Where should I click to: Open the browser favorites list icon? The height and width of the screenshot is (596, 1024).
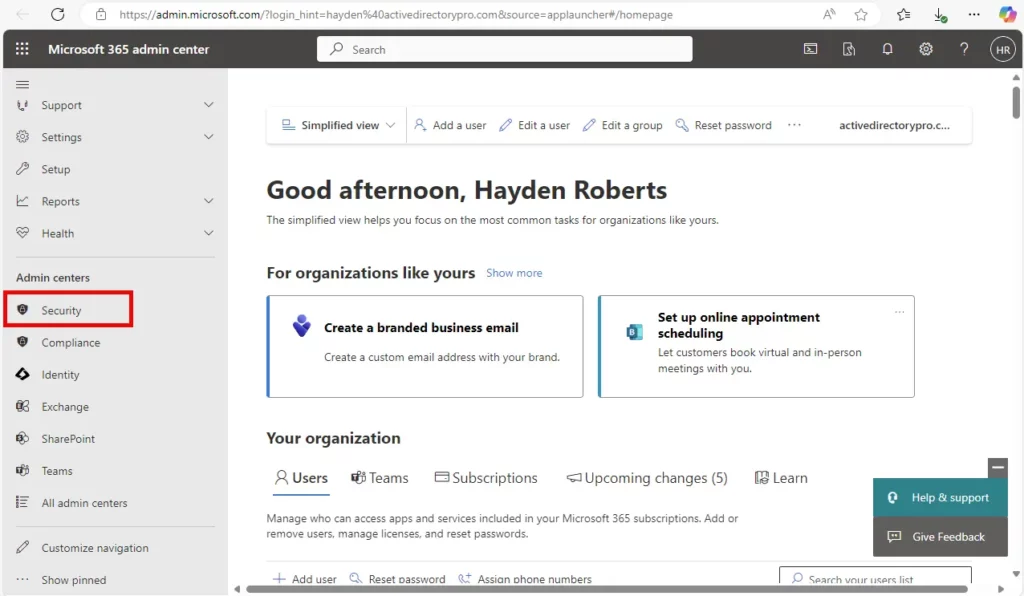904,14
